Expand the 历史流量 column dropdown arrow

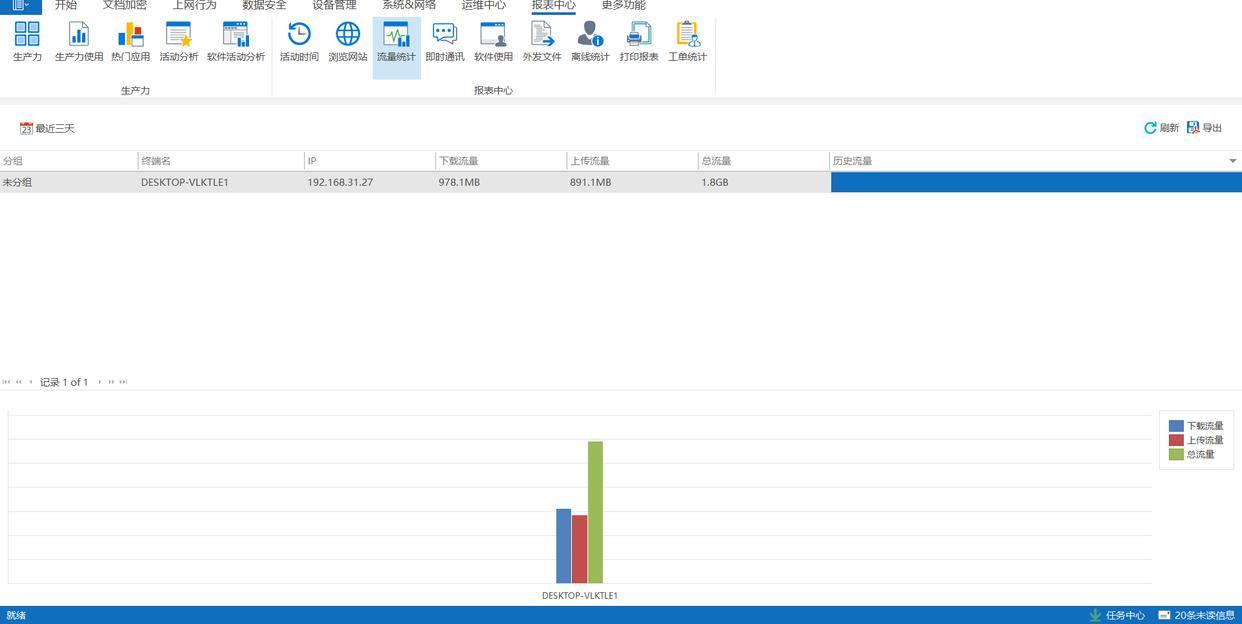point(1232,161)
